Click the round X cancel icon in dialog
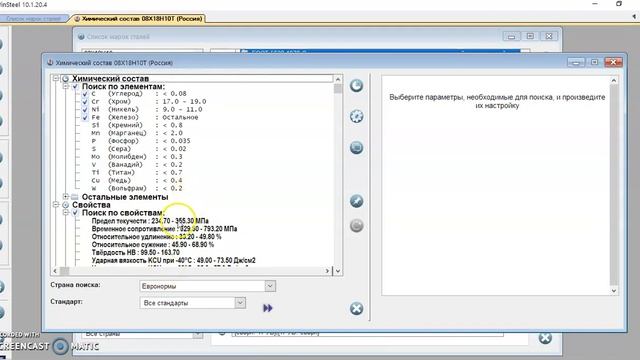Viewport: 640px width, 360px height. pyautogui.click(x=356, y=309)
